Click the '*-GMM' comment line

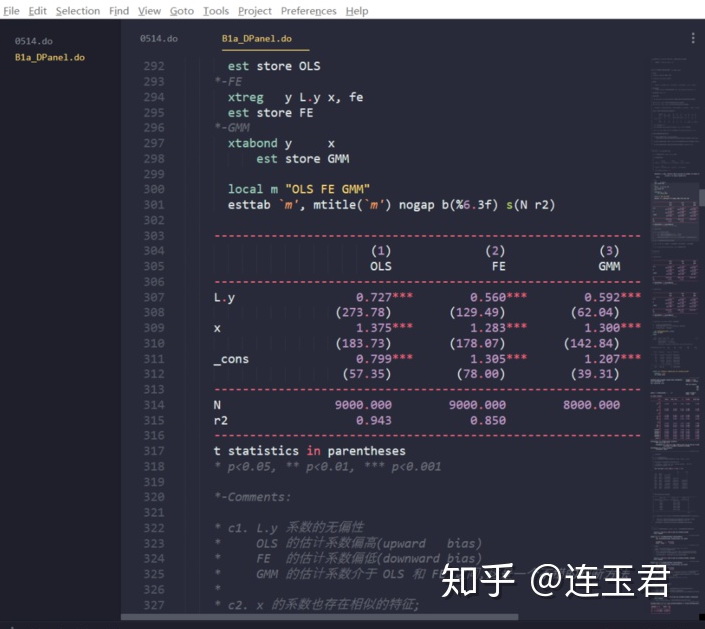[x=232, y=128]
